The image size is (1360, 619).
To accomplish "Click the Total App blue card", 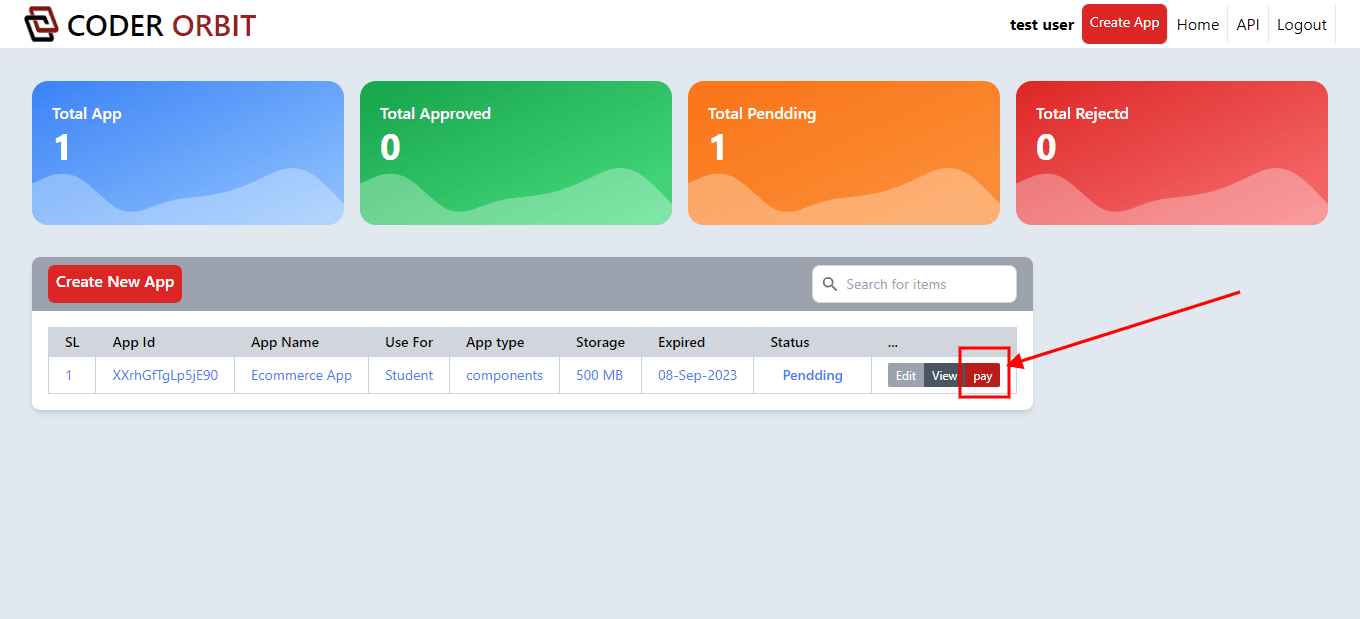I will tap(188, 153).
